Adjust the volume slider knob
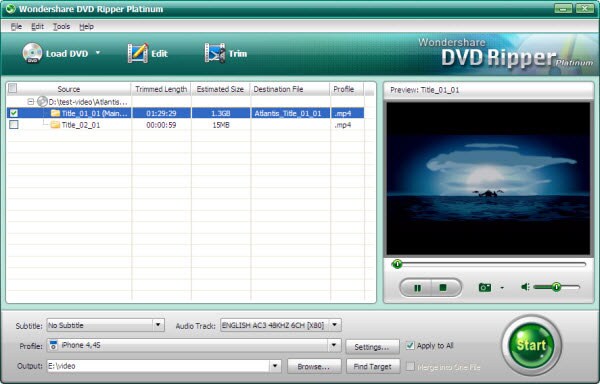This screenshot has width=600, height=384. click(556, 286)
